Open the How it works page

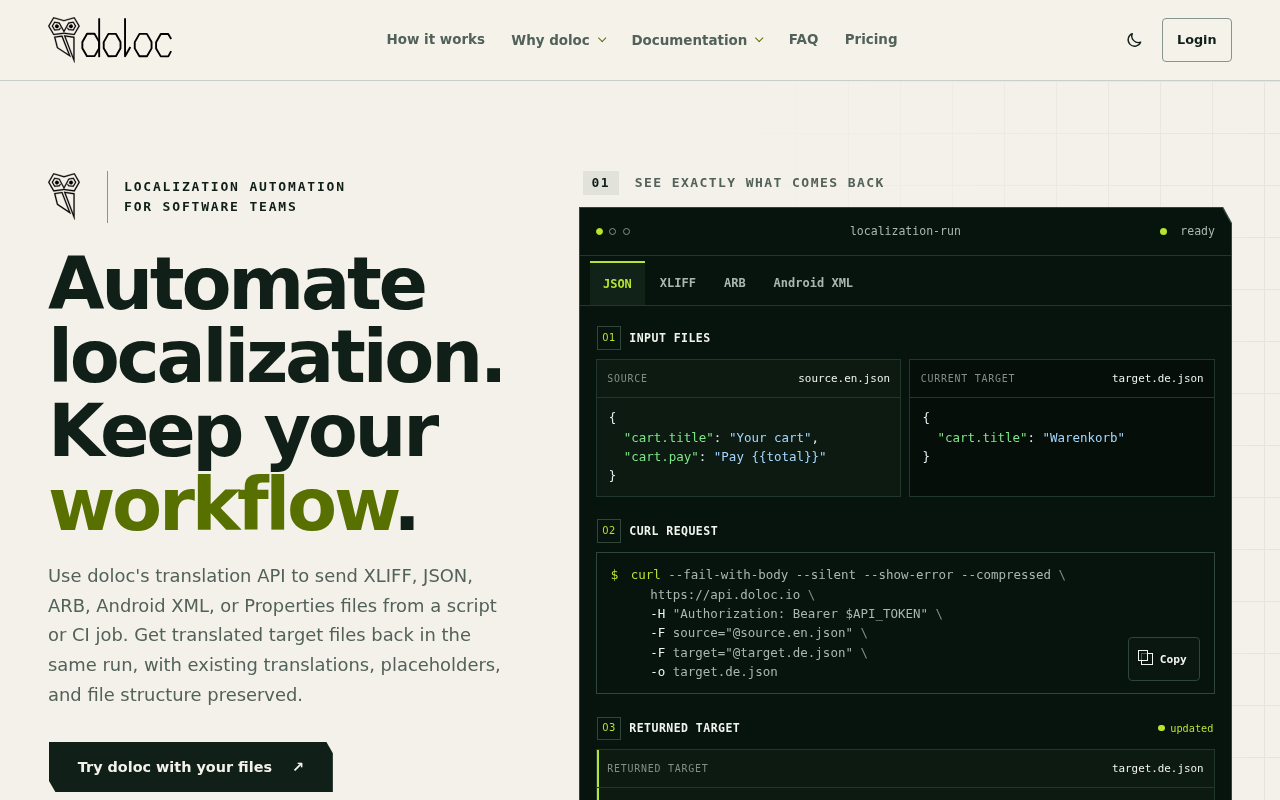pyautogui.click(x=436, y=39)
